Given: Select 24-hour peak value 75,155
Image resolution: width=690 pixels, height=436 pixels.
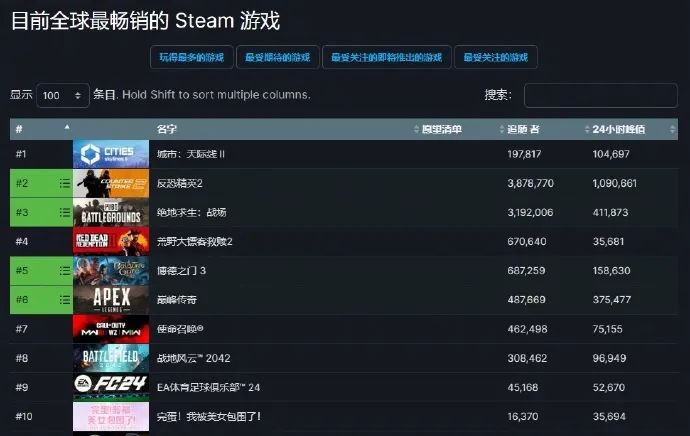Looking at the screenshot, I should pos(608,329).
